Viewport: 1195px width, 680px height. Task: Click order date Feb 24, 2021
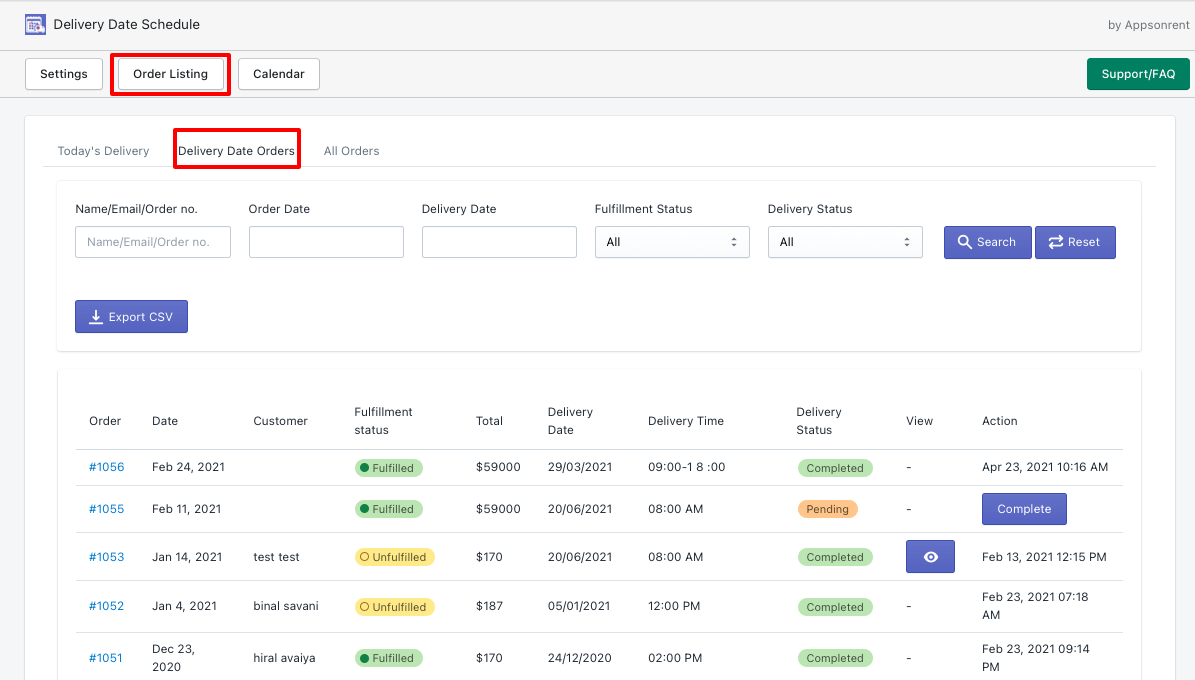(188, 467)
